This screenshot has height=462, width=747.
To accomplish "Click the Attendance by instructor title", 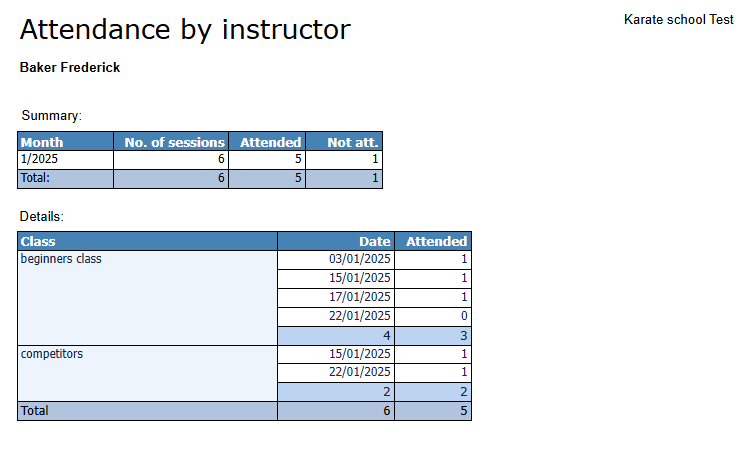I will (185, 30).
